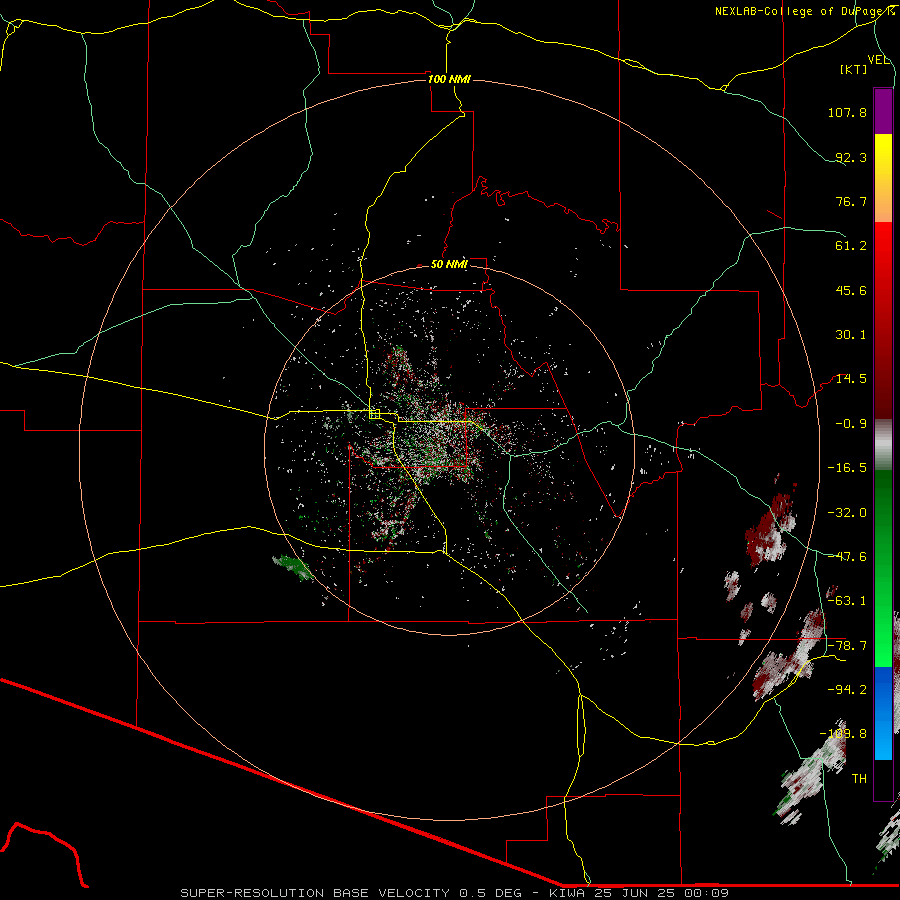Viewport: 900px width, 900px height.
Task: Click the Super-Resolution Base Velocity caption
Action: 454,893
